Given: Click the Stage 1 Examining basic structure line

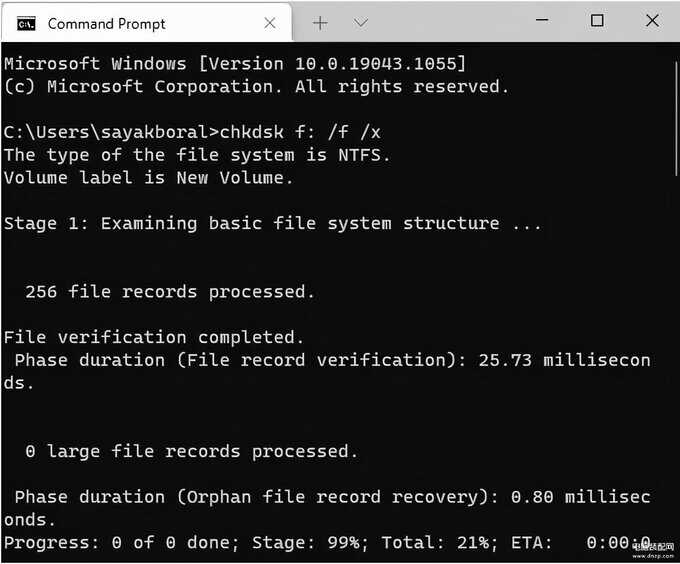Looking at the screenshot, I should click(272, 224).
